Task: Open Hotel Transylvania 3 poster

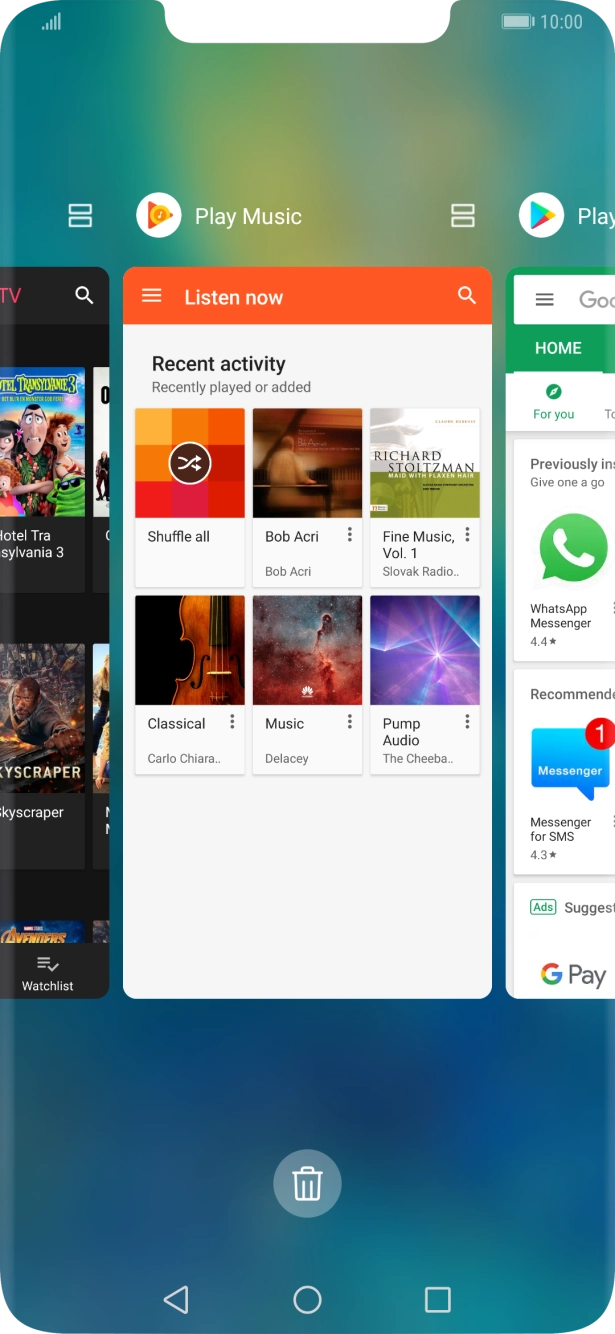Action: (42, 442)
